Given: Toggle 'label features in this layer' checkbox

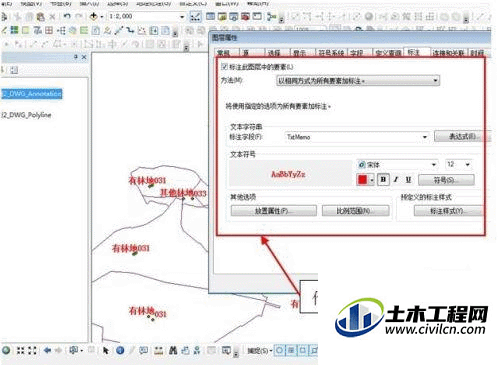Looking at the screenshot, I should (224, 67).
